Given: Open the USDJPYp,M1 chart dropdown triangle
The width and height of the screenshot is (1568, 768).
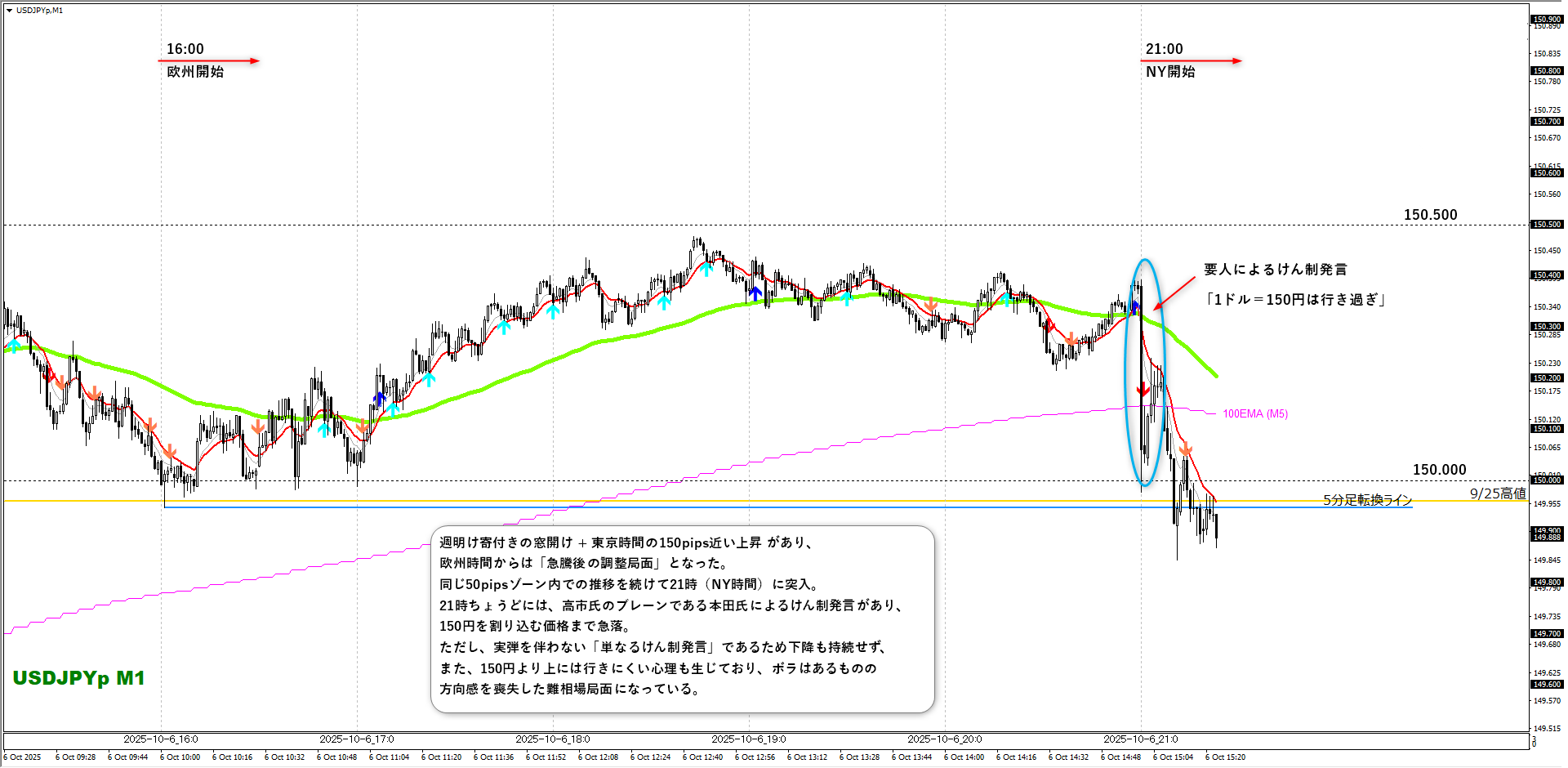Looking at the screenshot, I should [9, 11].
